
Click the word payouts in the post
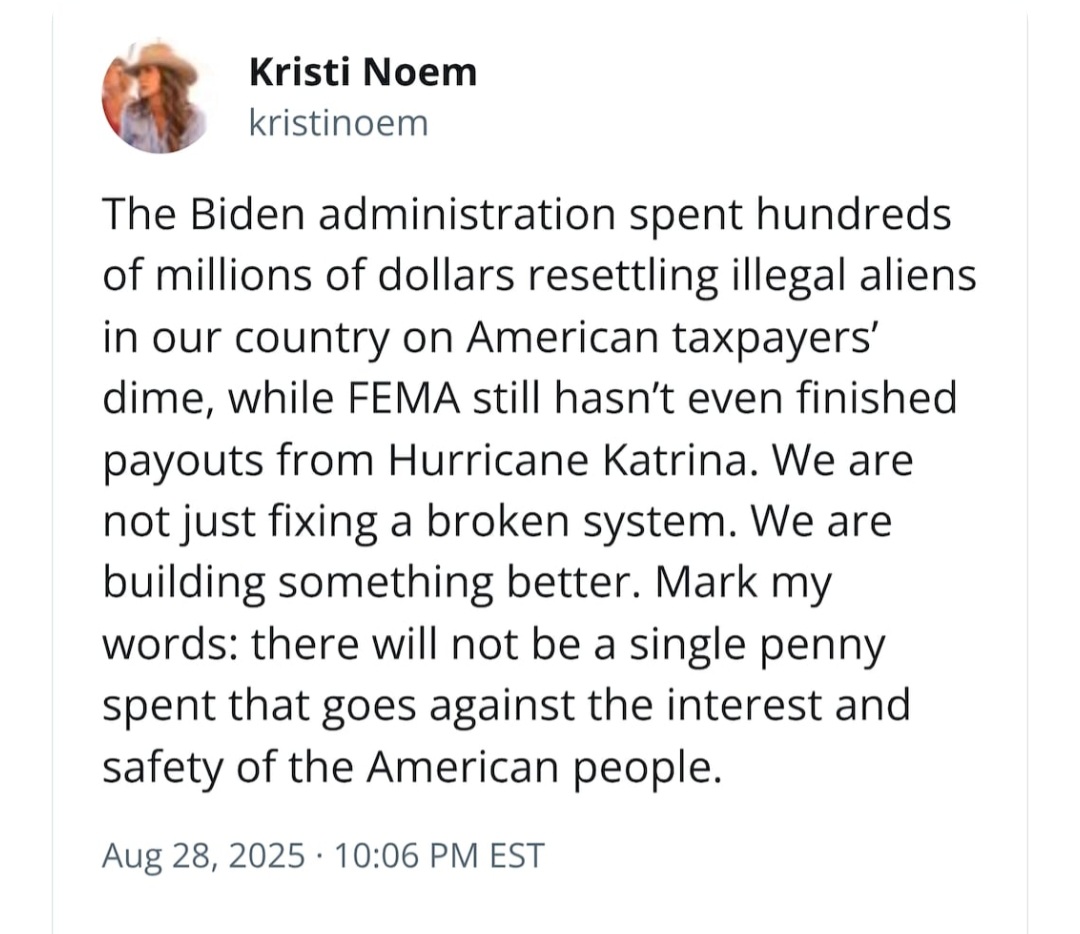(x=183, y=461)
